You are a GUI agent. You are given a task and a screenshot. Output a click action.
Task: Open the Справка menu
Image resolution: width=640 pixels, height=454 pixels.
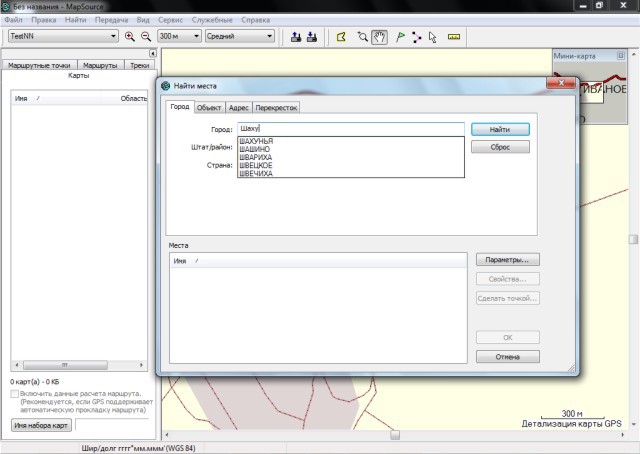(x=256, y=20)
